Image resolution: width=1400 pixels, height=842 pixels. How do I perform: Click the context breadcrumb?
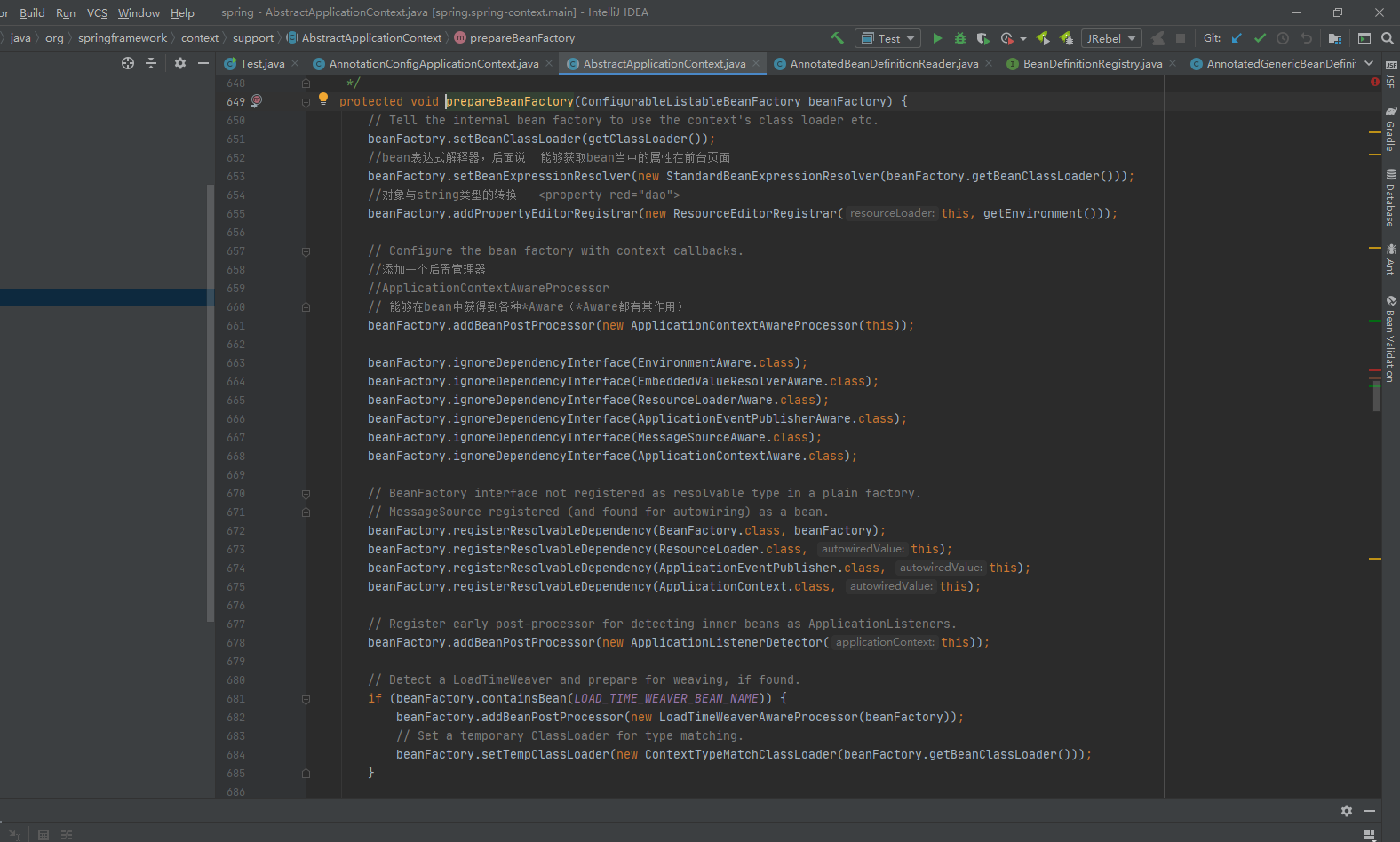(x=200, y=38)
